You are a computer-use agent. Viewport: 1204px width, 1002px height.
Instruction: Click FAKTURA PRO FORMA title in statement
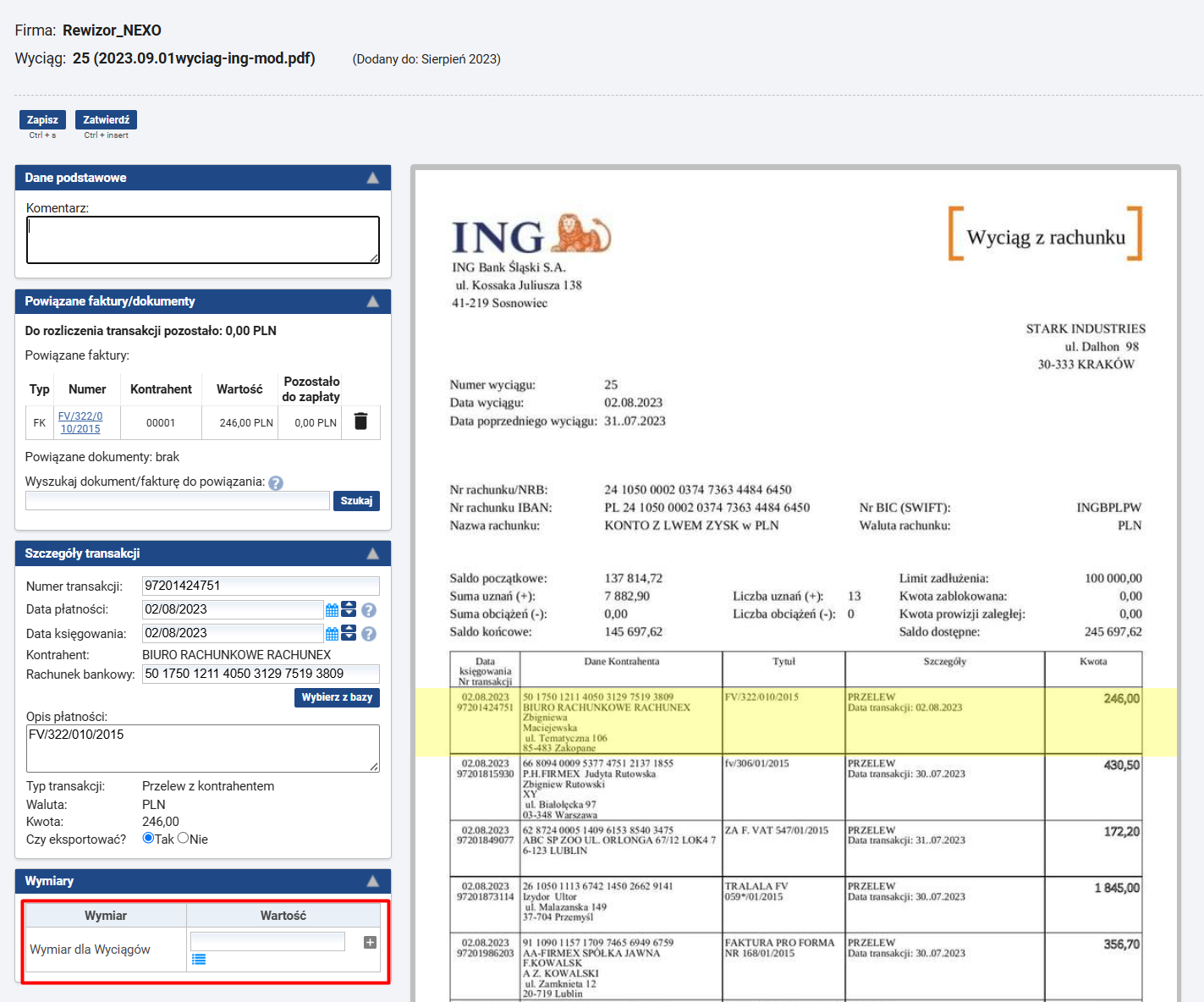click(779, 943)
